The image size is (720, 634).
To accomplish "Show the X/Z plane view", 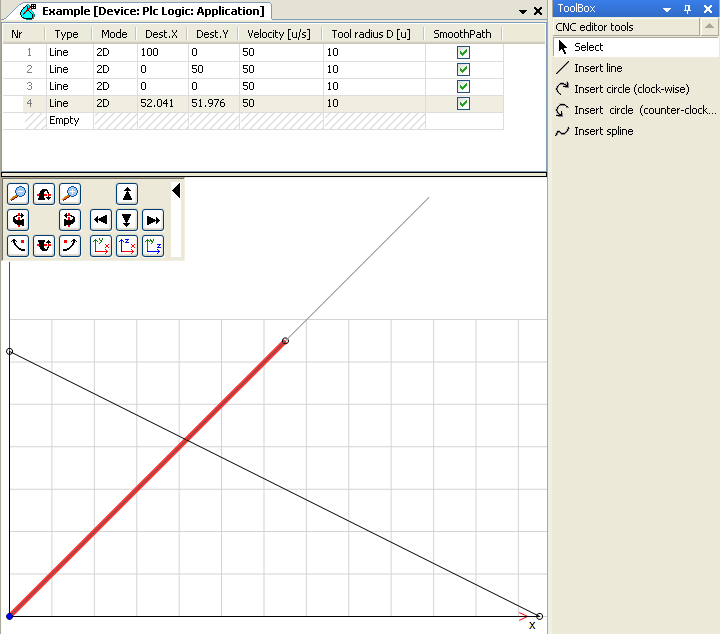I will click(127, 246).
